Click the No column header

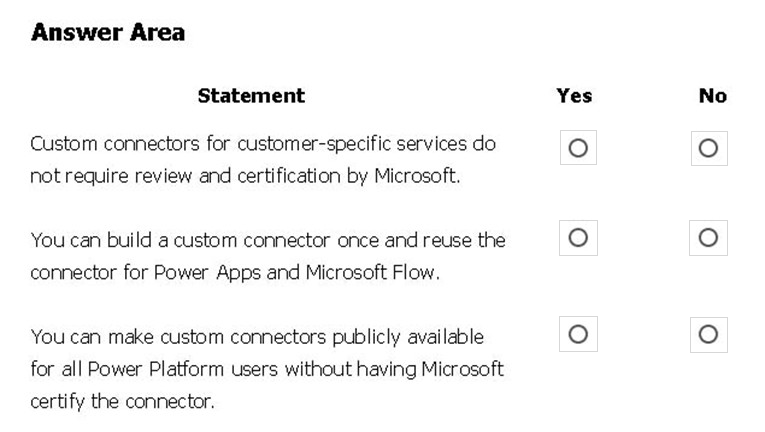point(713,96)
